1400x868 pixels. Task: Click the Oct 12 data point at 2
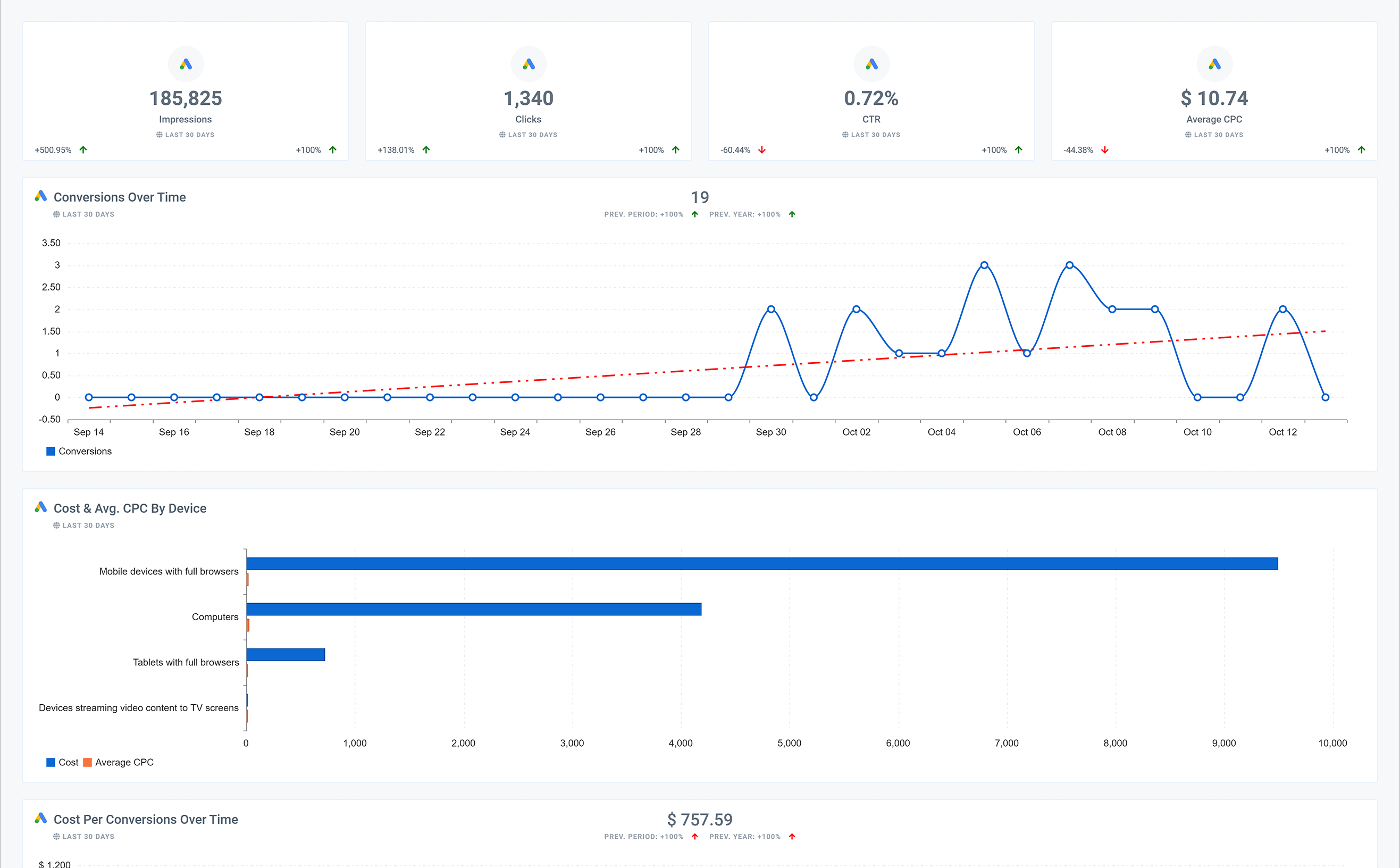pos(1282,309)
